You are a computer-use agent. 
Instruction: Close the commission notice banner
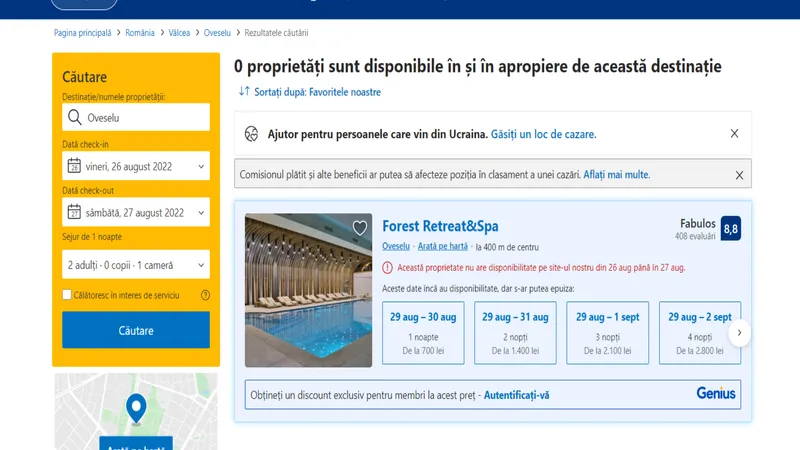pos(739,175)
